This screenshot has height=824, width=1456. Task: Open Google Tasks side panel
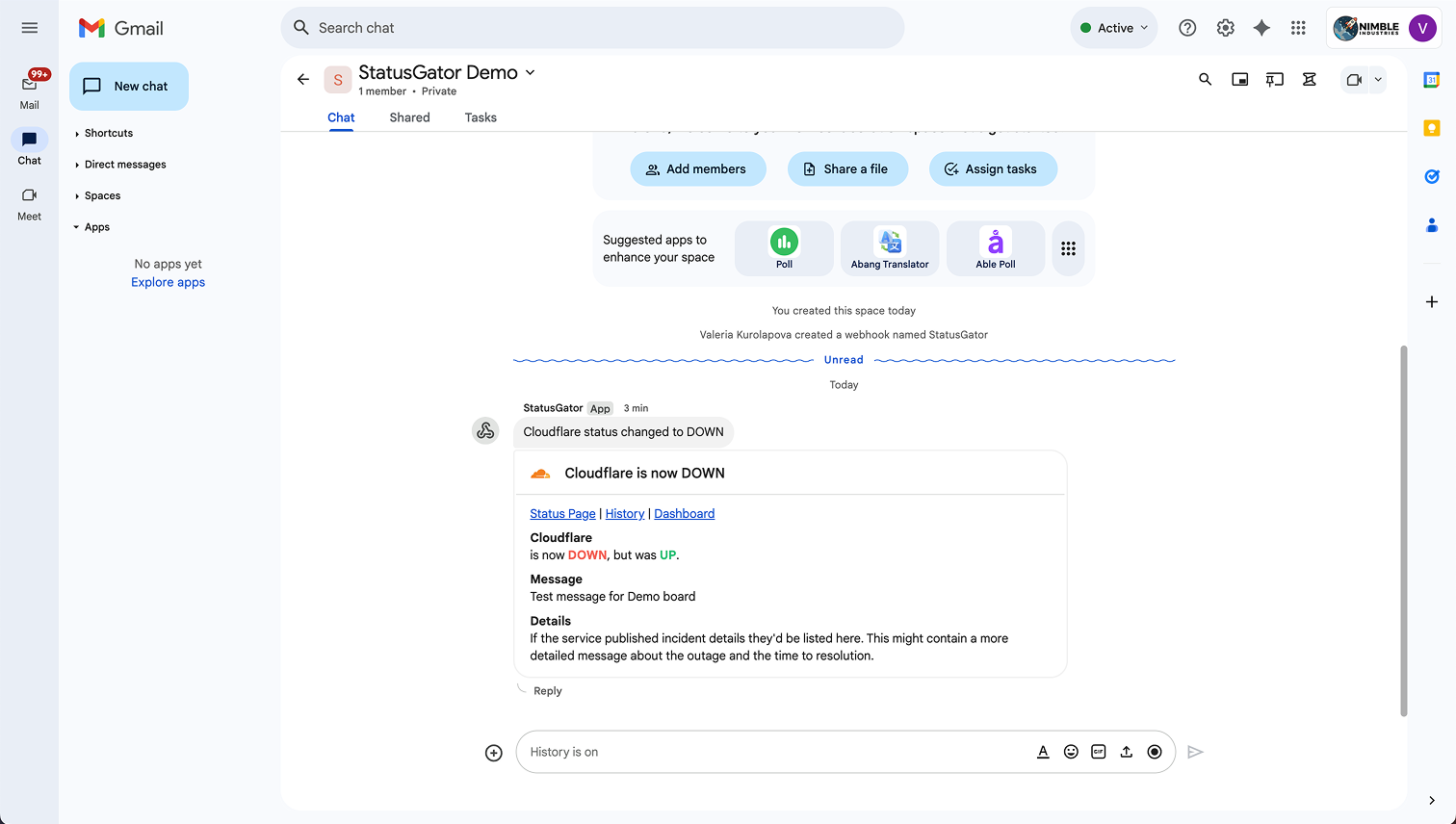click(x=1432, y=176)
